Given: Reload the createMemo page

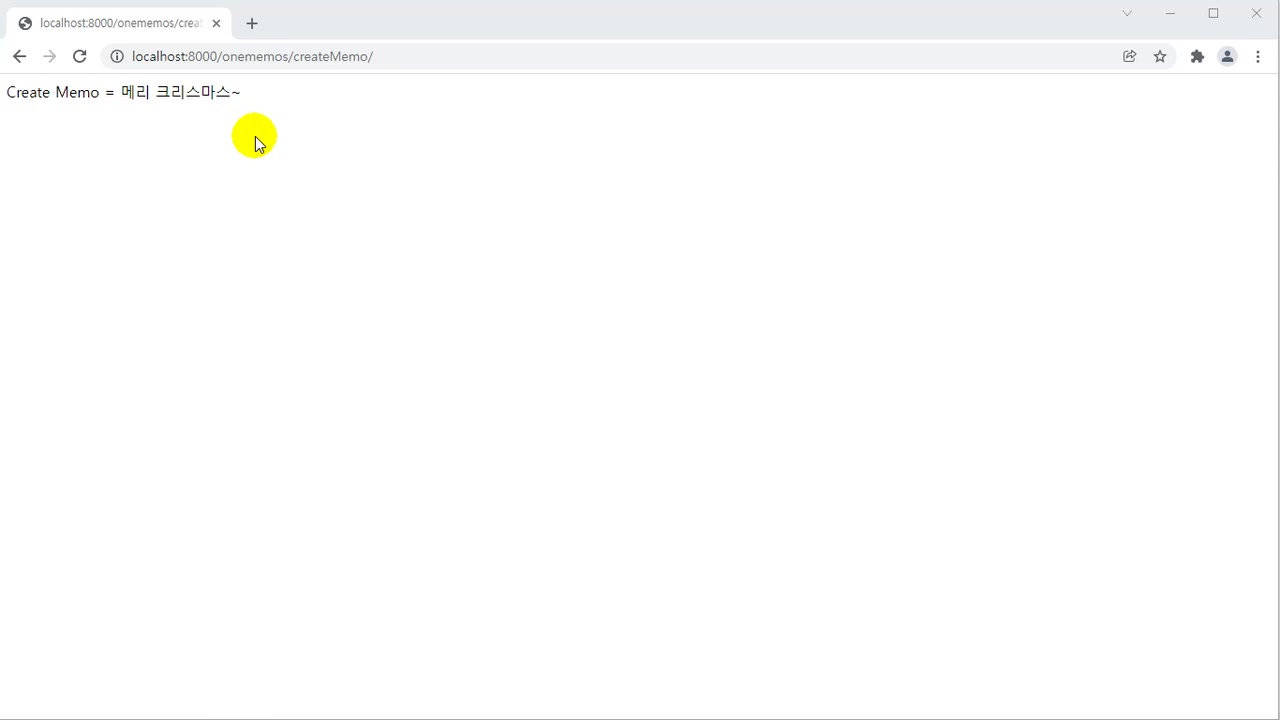Looking at the screenshot, I should [80, 56].
